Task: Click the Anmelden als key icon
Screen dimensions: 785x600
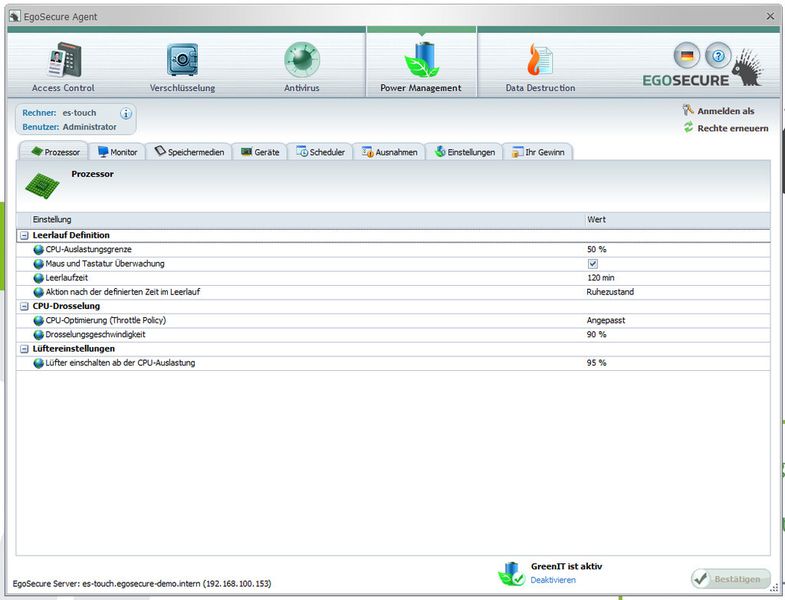Action: click(x=688, y=110)
